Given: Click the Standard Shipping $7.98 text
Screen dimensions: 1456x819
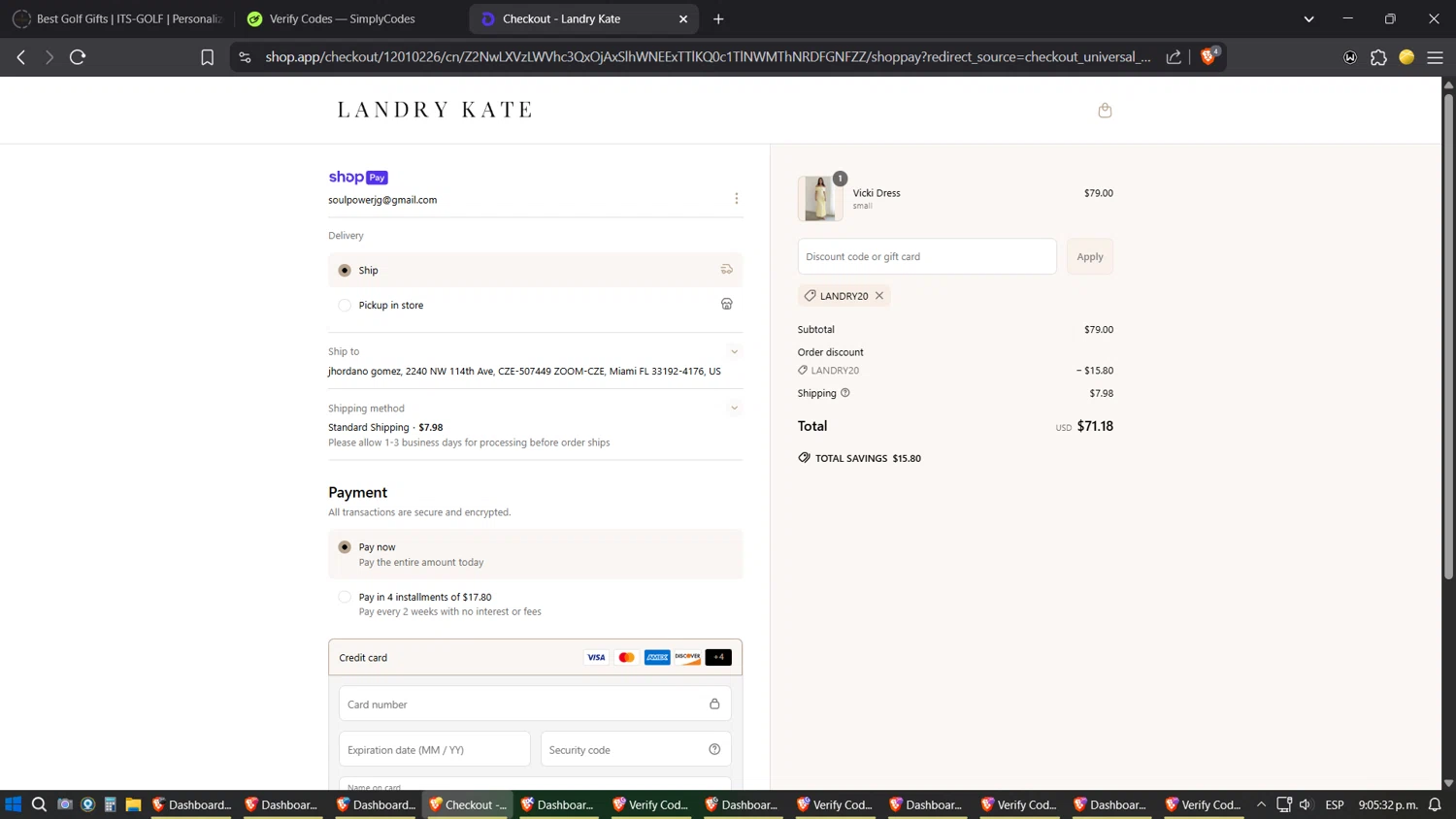Looking at the screenshot, I should (x=385, y=427).
